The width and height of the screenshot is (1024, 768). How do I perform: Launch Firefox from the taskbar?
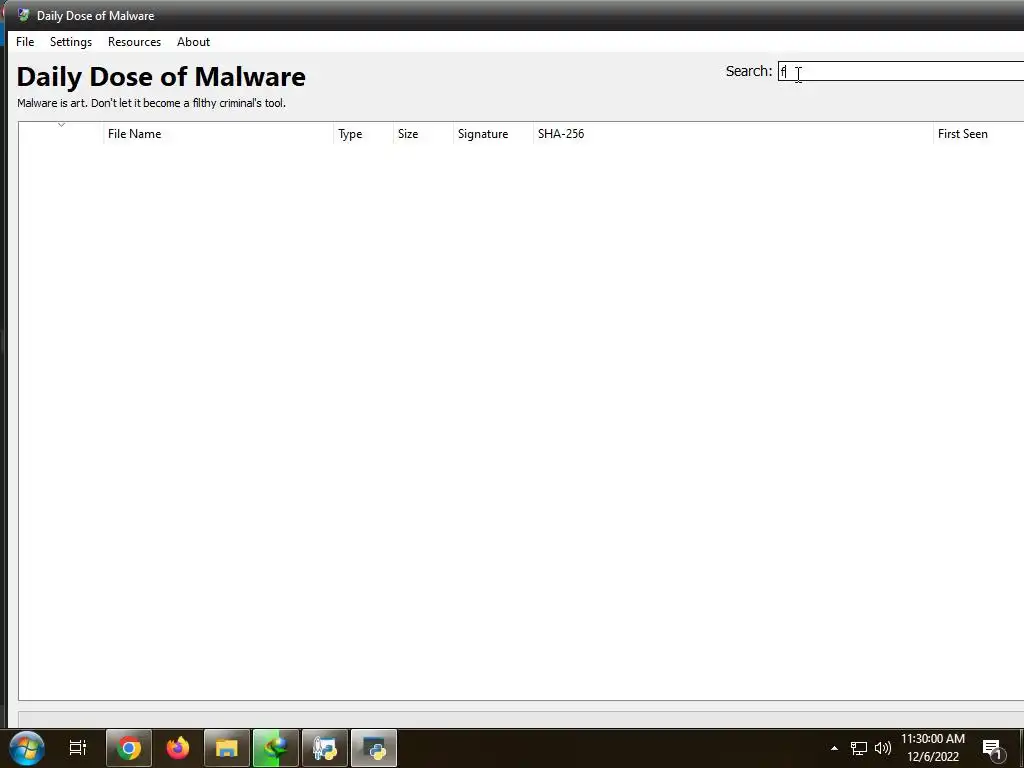pos(178,748)
